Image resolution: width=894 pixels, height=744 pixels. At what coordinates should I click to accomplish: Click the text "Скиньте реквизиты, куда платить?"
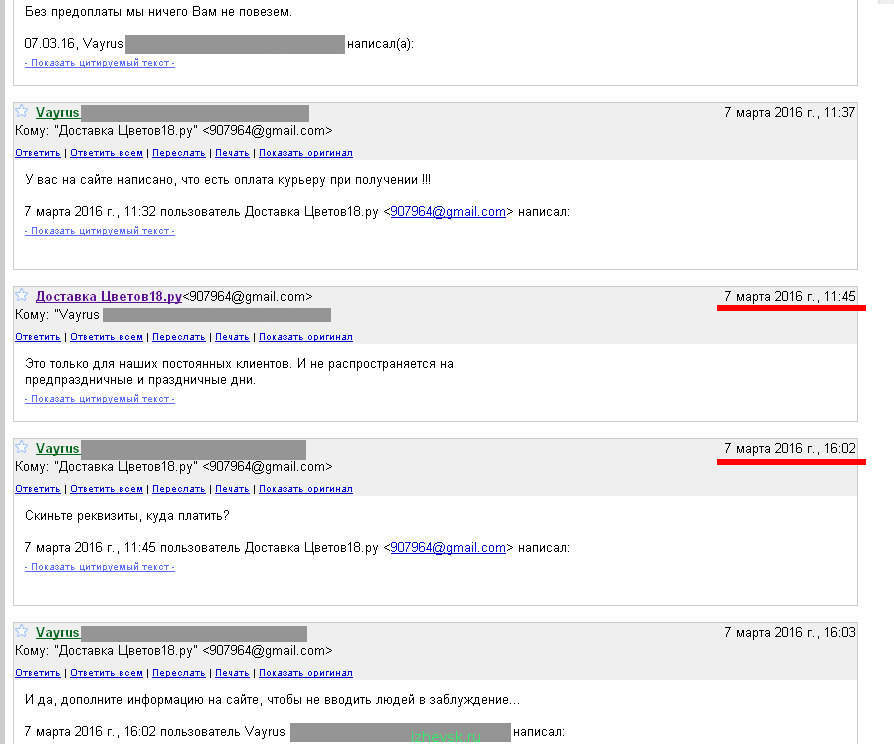tap(127, 516)
